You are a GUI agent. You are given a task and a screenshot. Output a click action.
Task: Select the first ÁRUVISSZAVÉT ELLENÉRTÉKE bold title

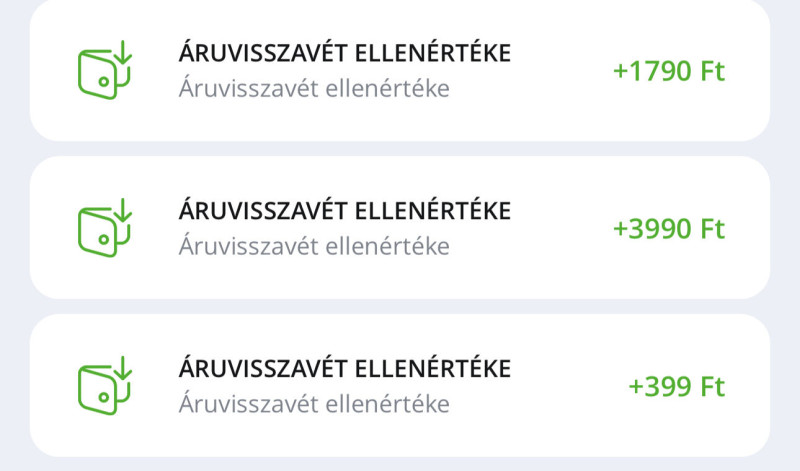tap(344, 52)
